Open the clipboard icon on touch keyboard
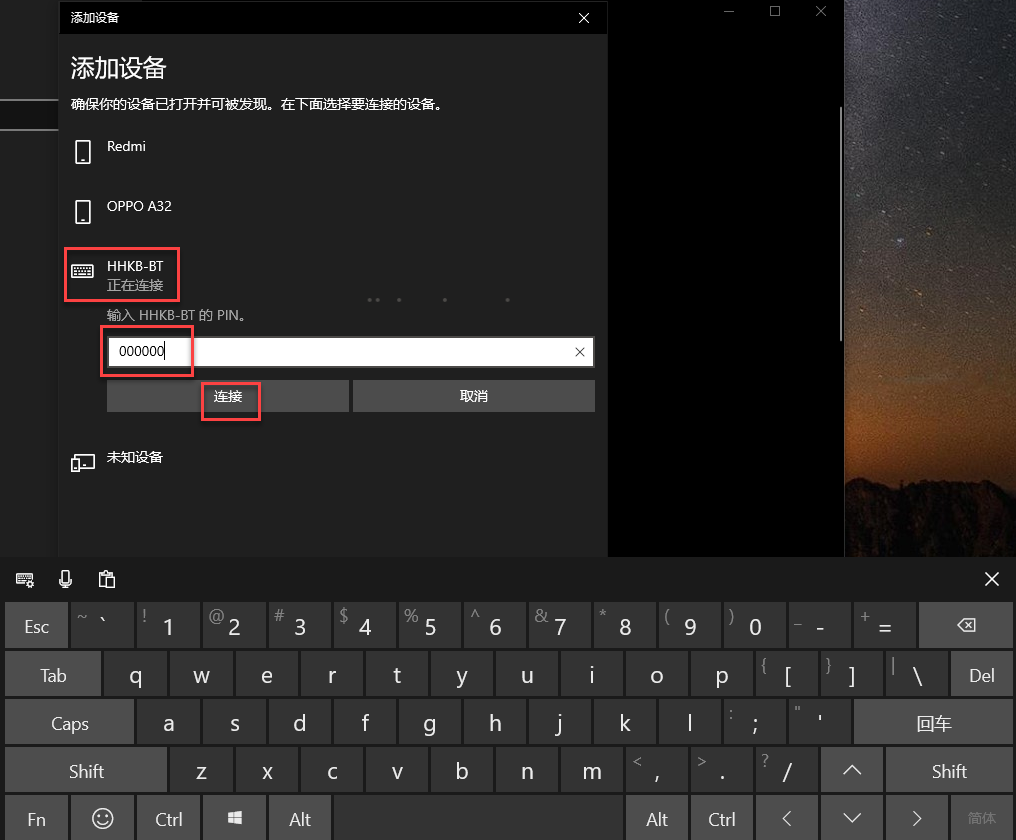The width and height of the screenshot is (1016, 840). [x=107, y=579]
